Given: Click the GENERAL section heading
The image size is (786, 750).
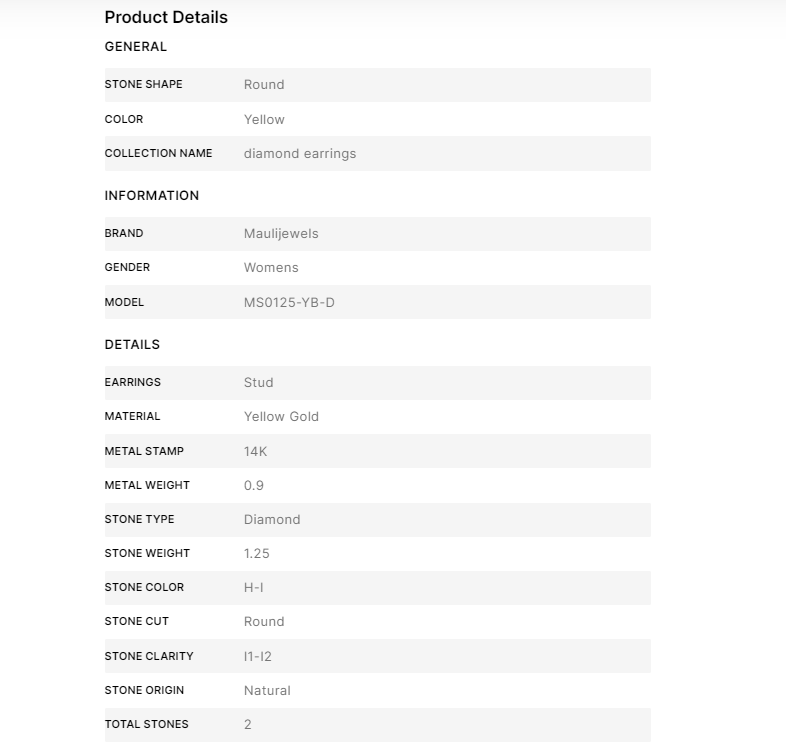Looking at the screenshot, I should (x=136, y=46).
